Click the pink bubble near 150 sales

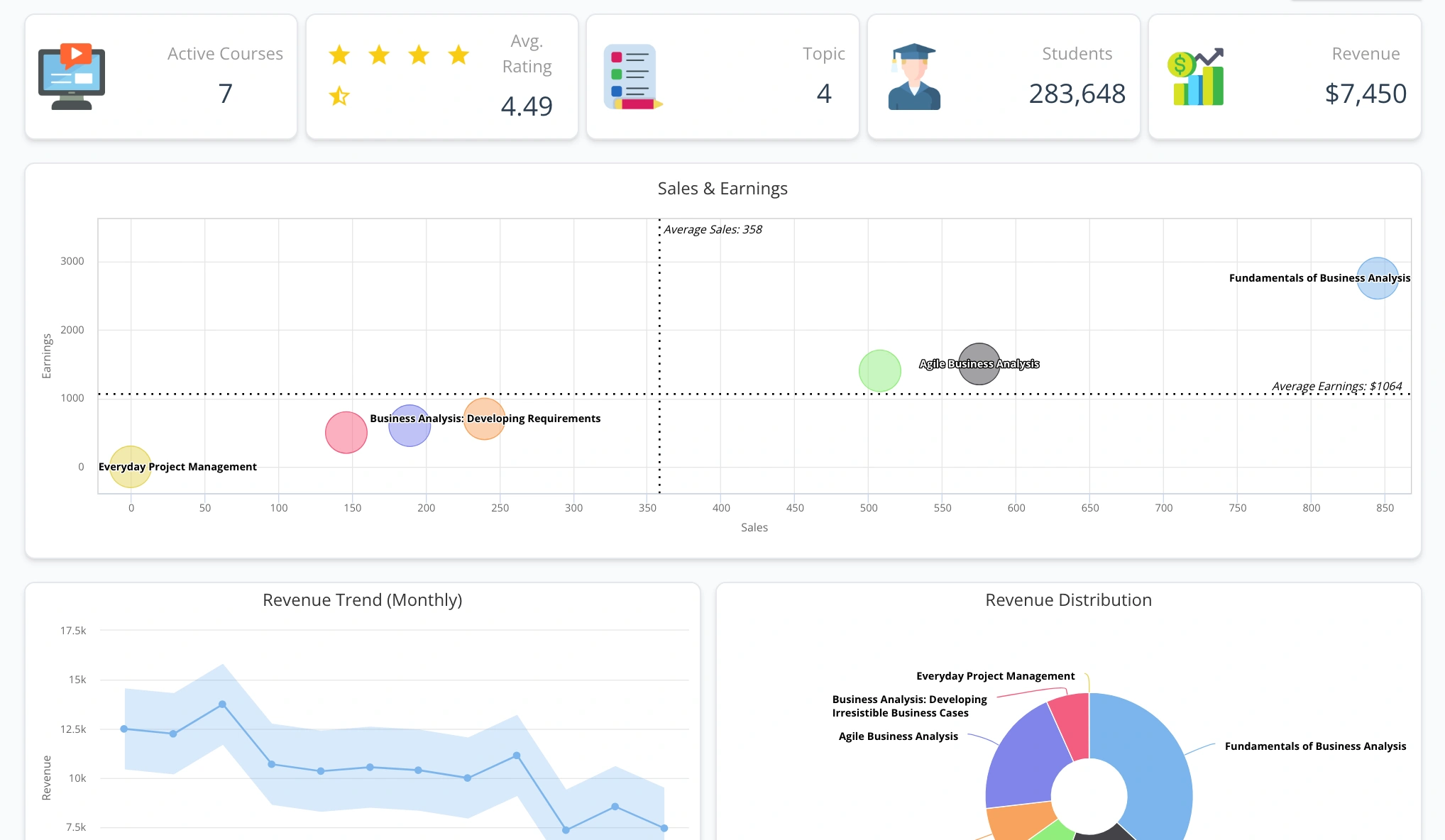[346, 432]
